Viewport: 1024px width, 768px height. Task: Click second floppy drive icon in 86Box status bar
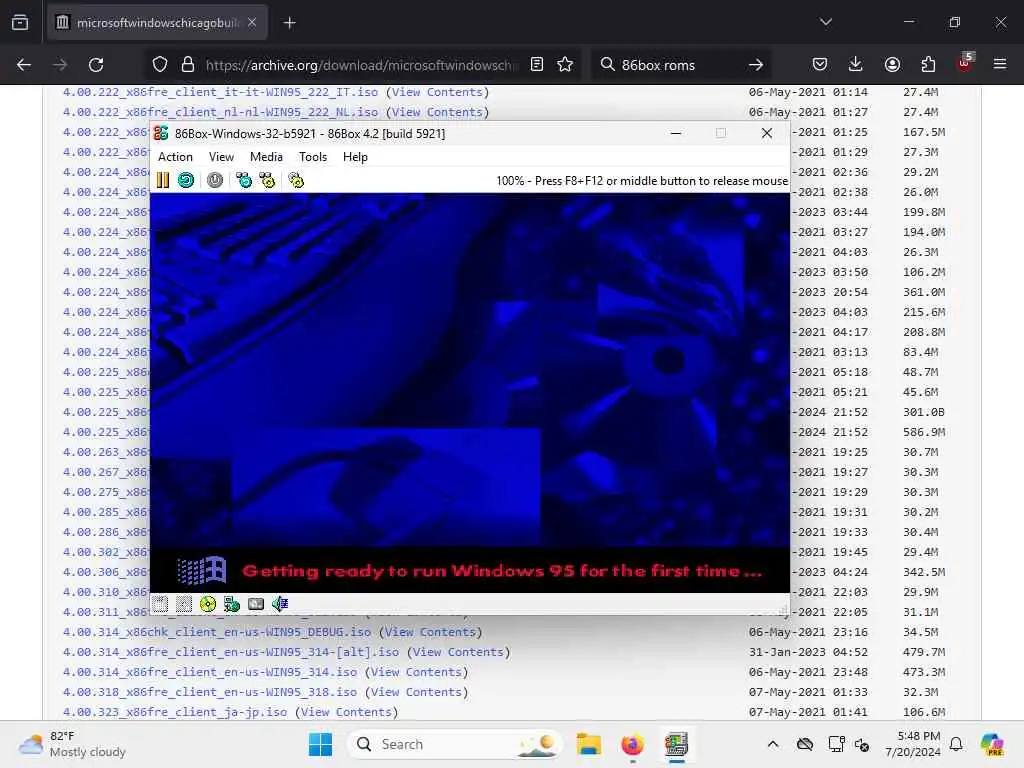coord(184,604)
